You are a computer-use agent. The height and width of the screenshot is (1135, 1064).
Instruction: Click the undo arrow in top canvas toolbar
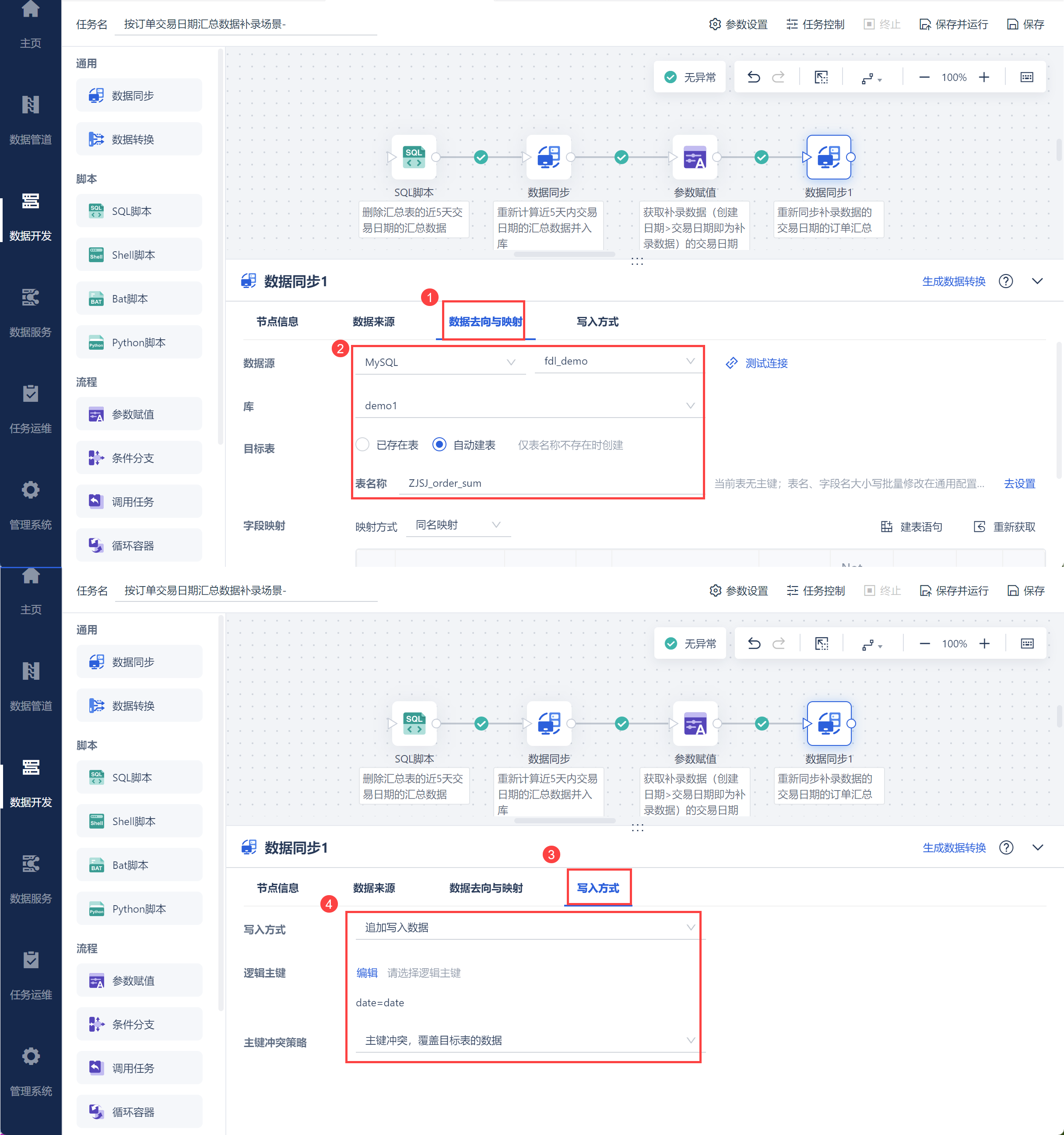coord(754,77)
